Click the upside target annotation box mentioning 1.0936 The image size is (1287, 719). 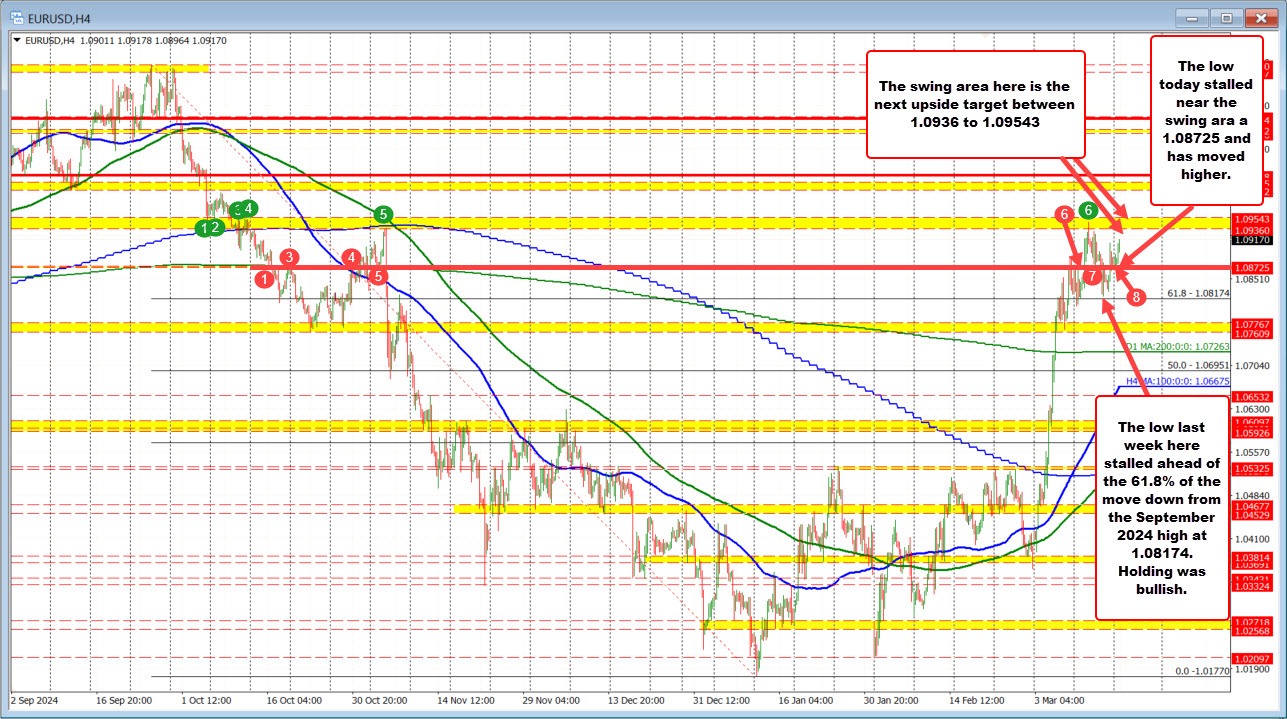pos(973,104)
